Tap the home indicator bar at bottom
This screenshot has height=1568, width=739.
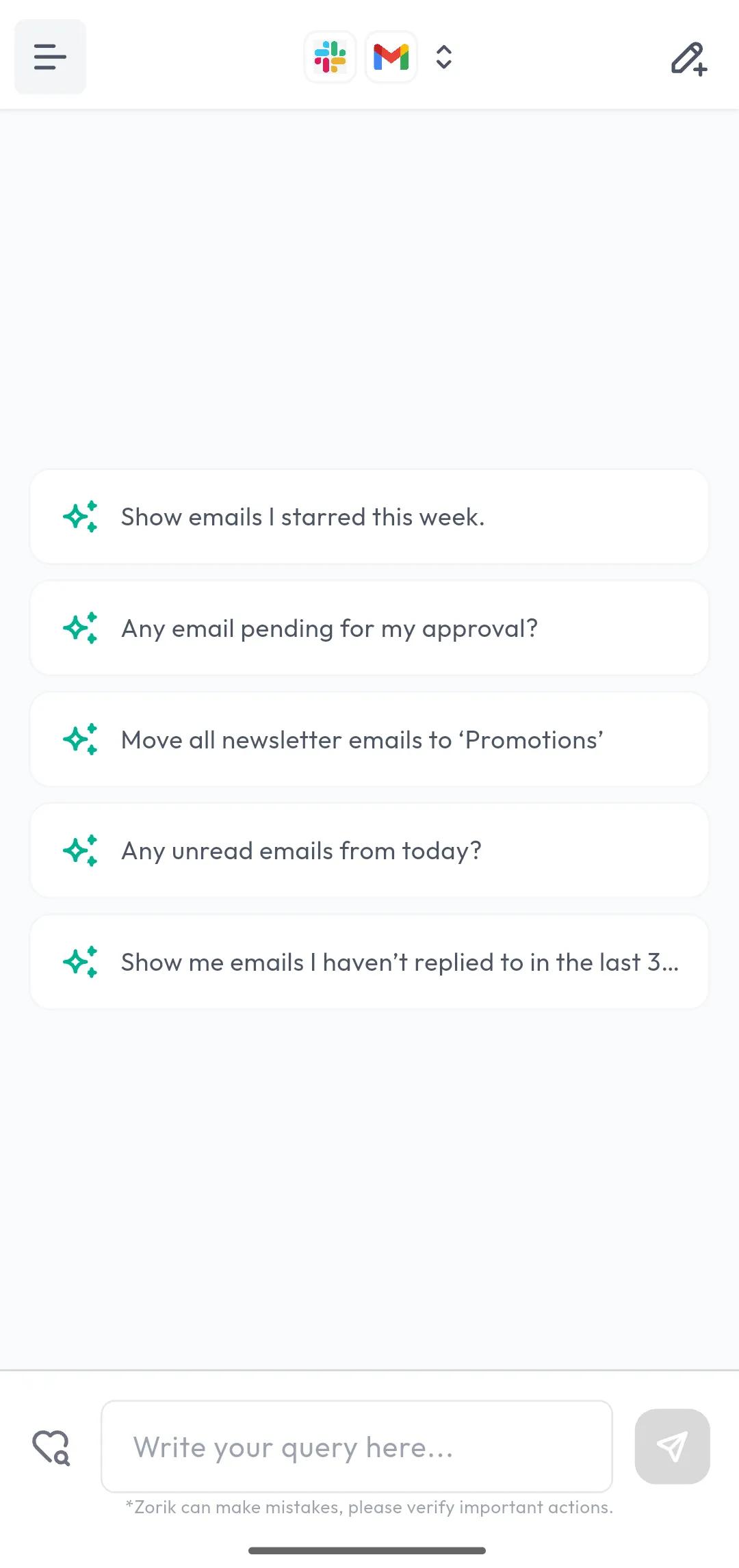click(367, 1550)
